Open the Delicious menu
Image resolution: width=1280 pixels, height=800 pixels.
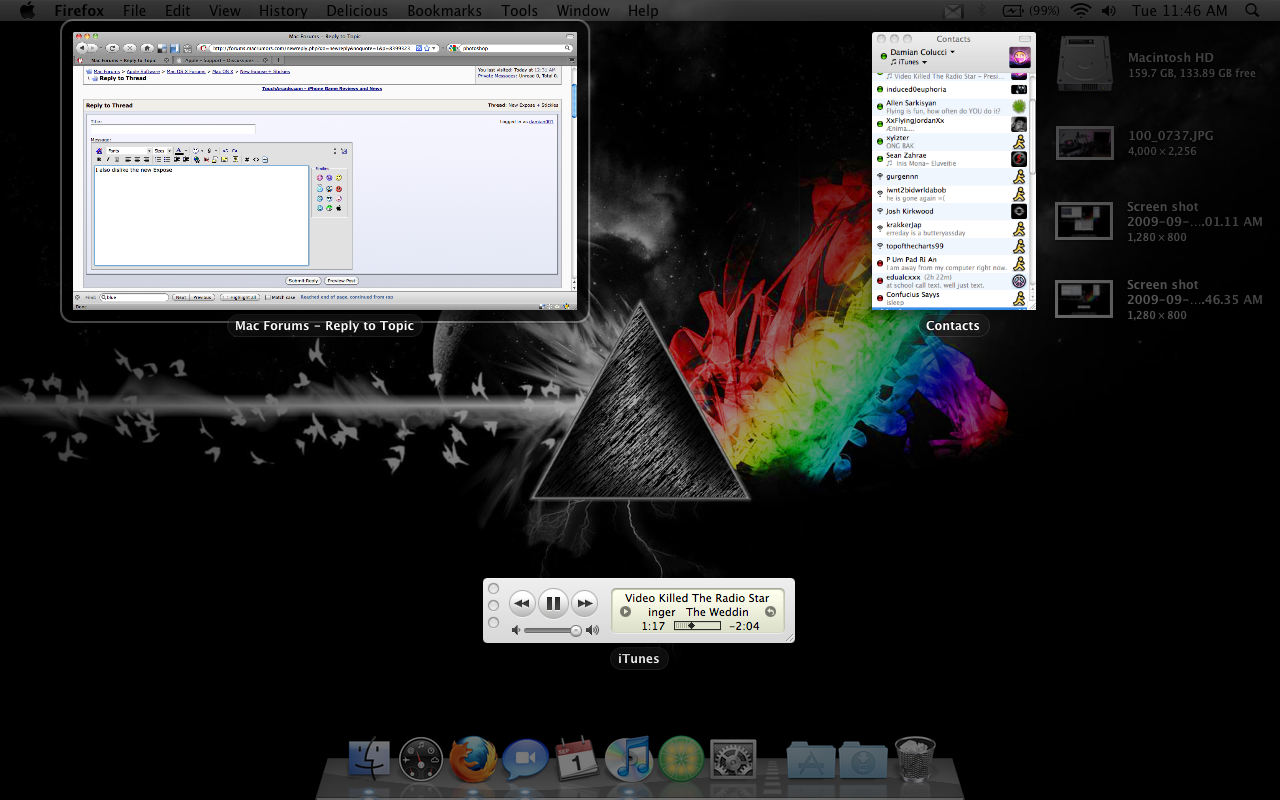[357, 11]
